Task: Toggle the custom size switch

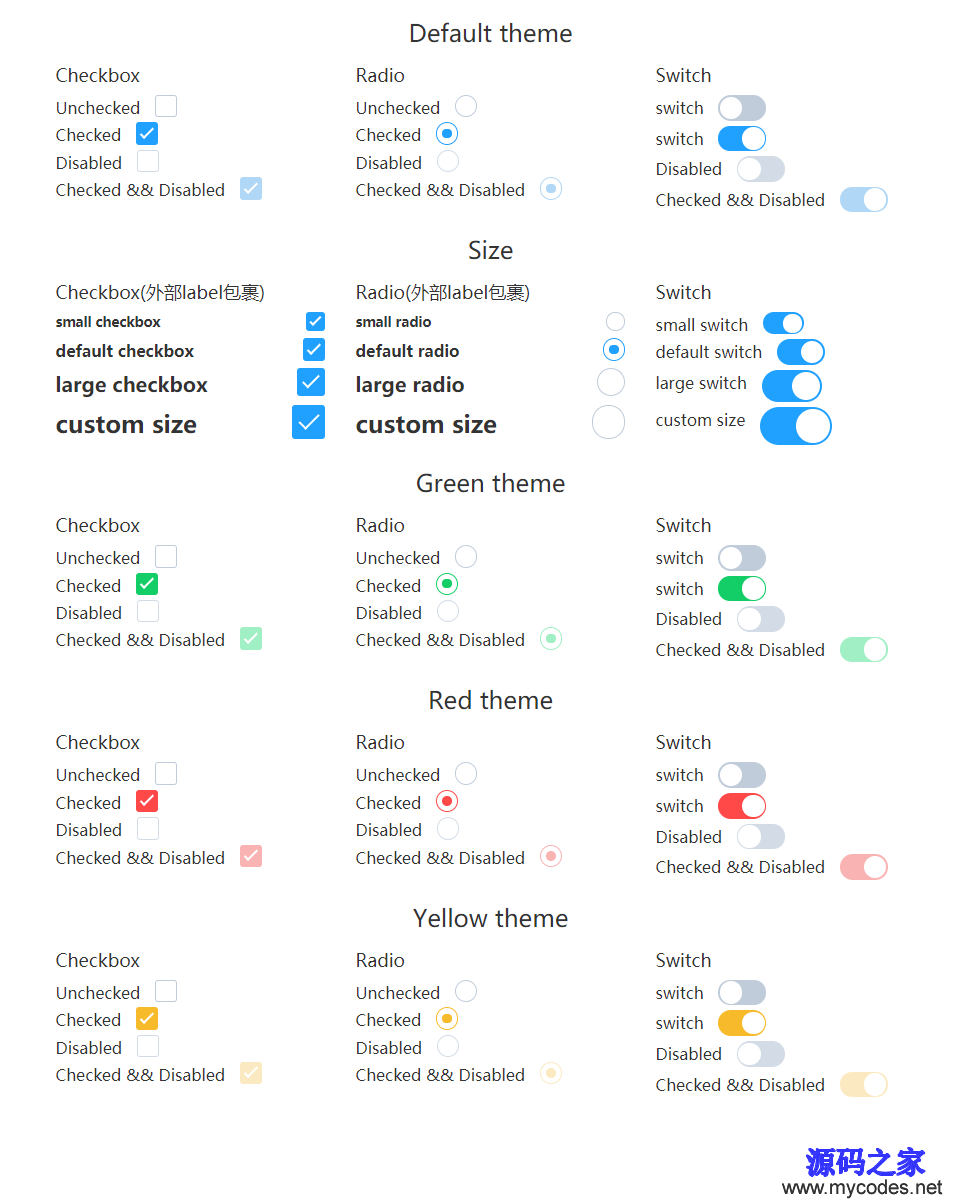Action: click(796, 426)
